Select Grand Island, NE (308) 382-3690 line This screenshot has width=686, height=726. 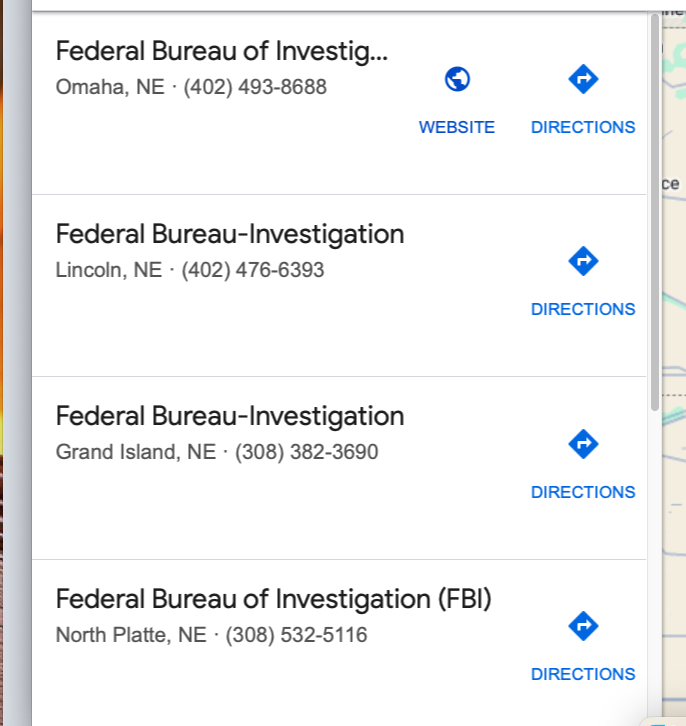pyautogui.click(x=217, y=452)
